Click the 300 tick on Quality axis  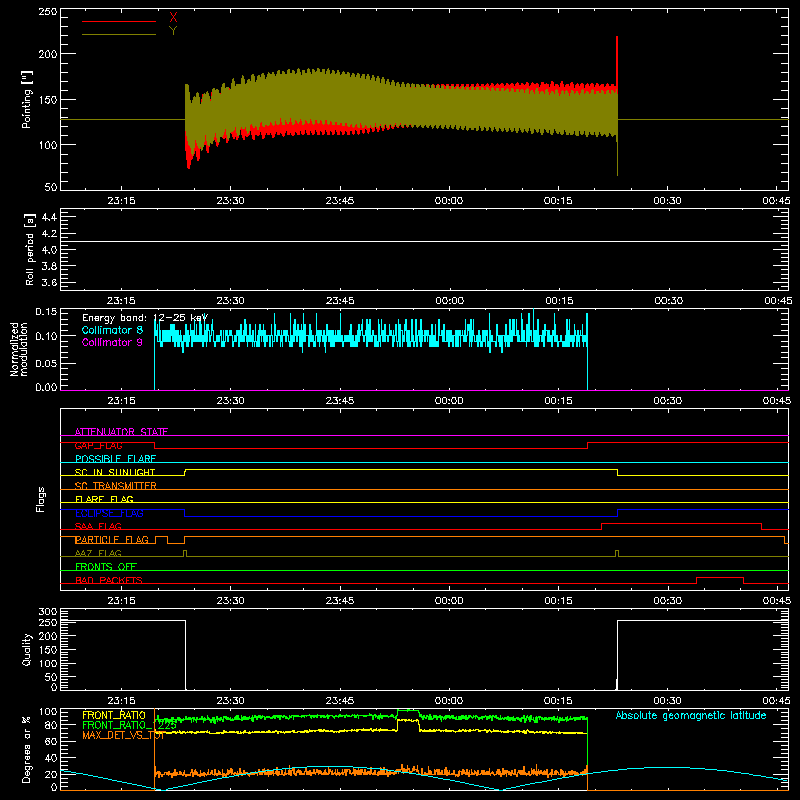point(48,612)
